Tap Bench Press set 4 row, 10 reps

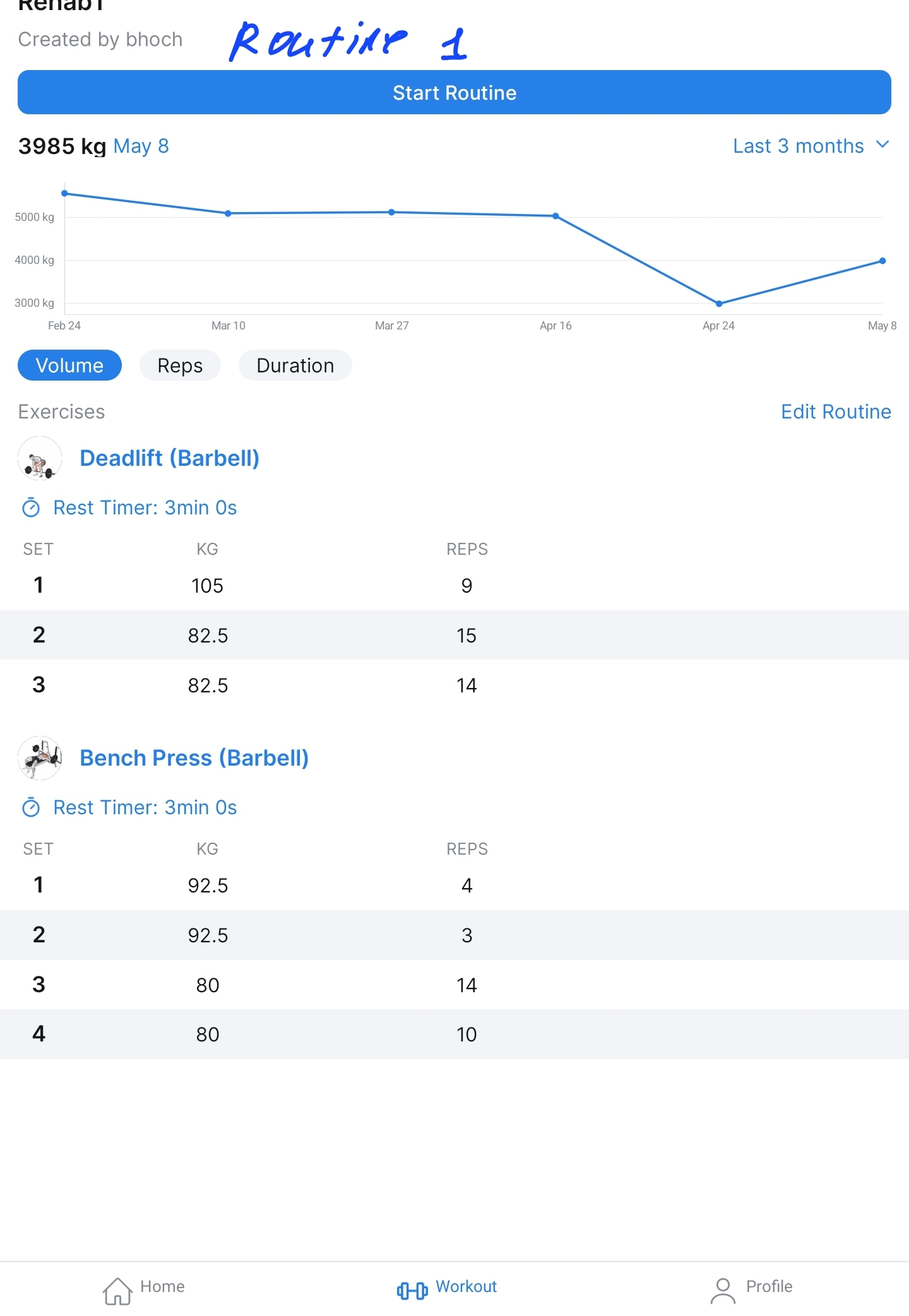(454, 1034)
